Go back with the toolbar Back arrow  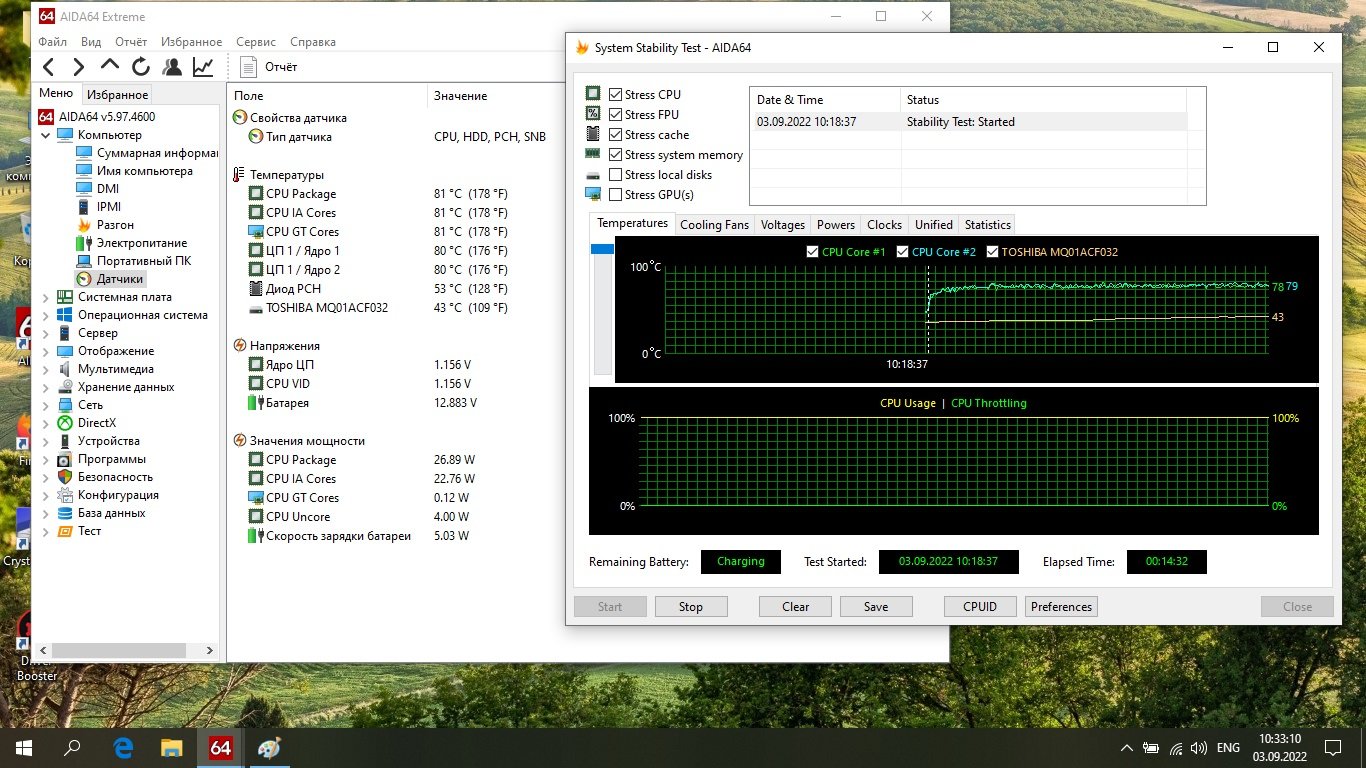(48, 67)
